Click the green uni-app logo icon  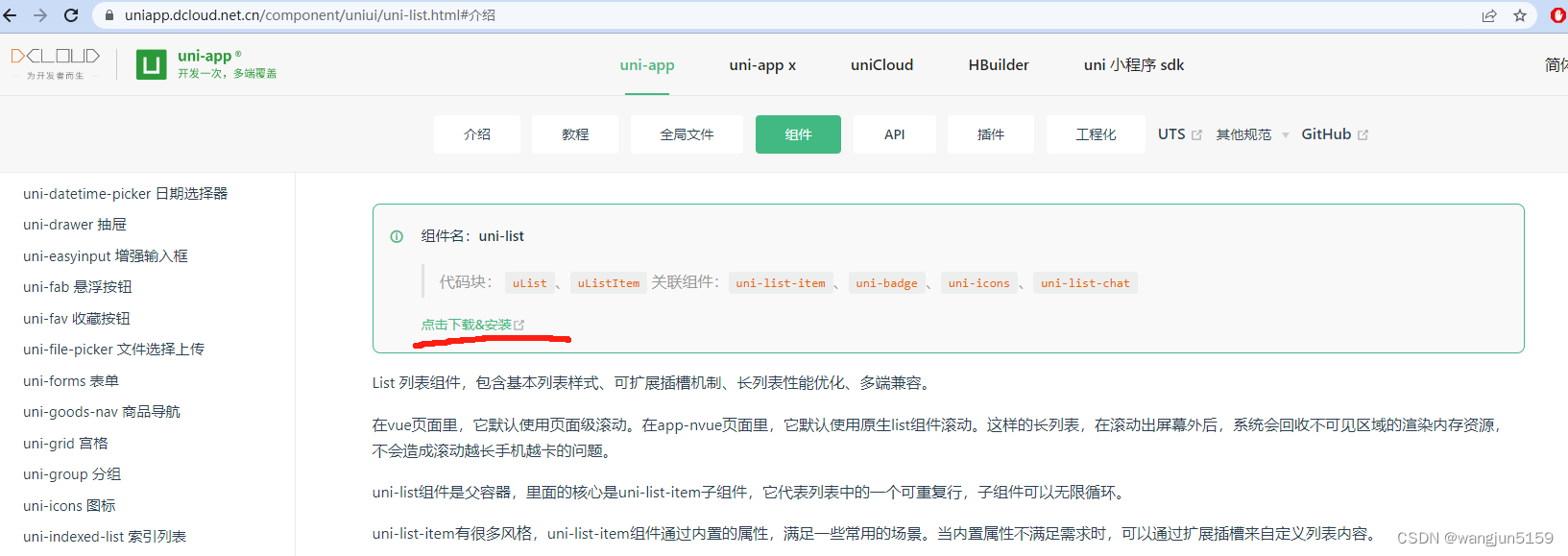coord(152,64)
